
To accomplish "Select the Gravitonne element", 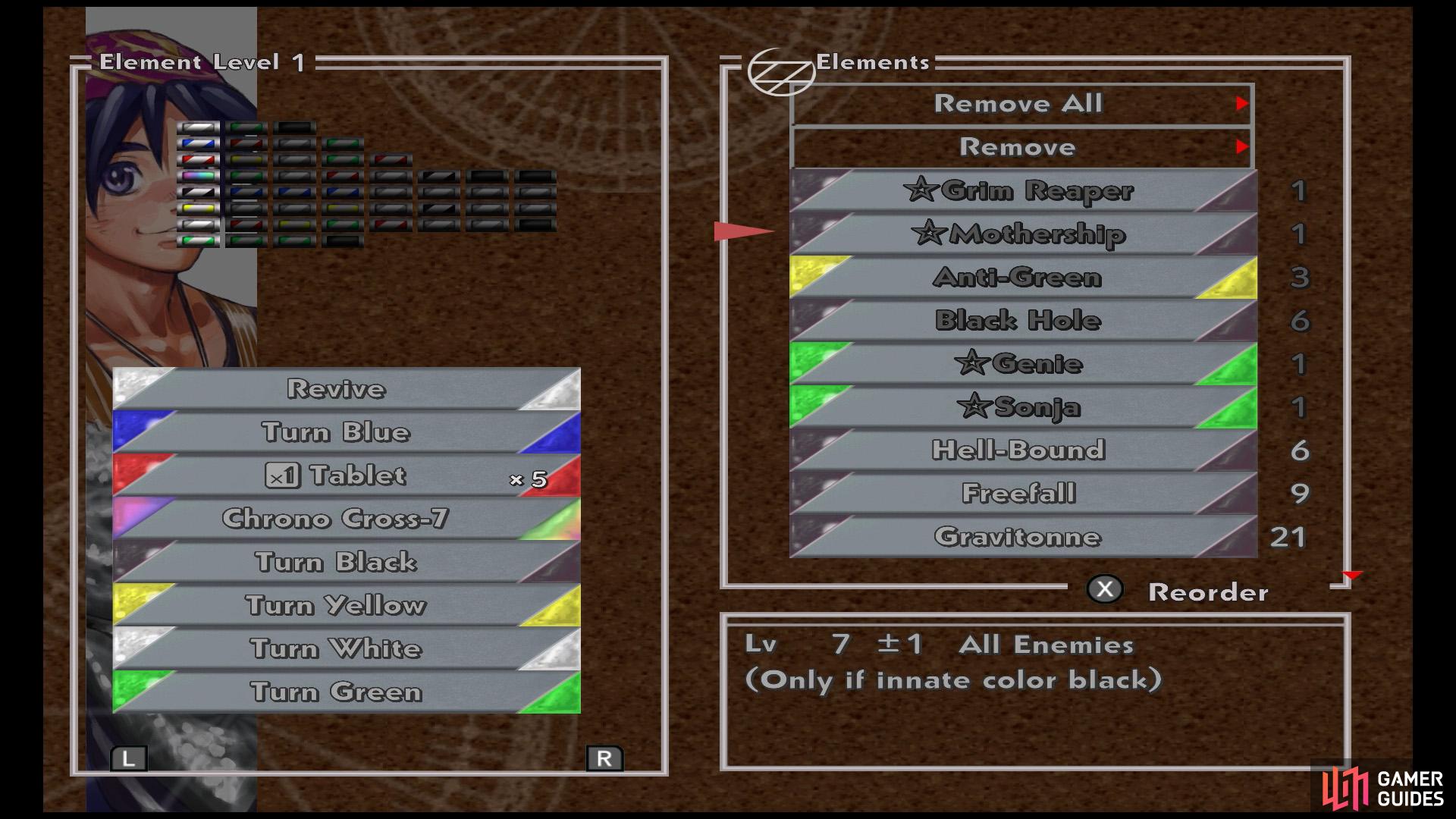I will [1017, 536].
